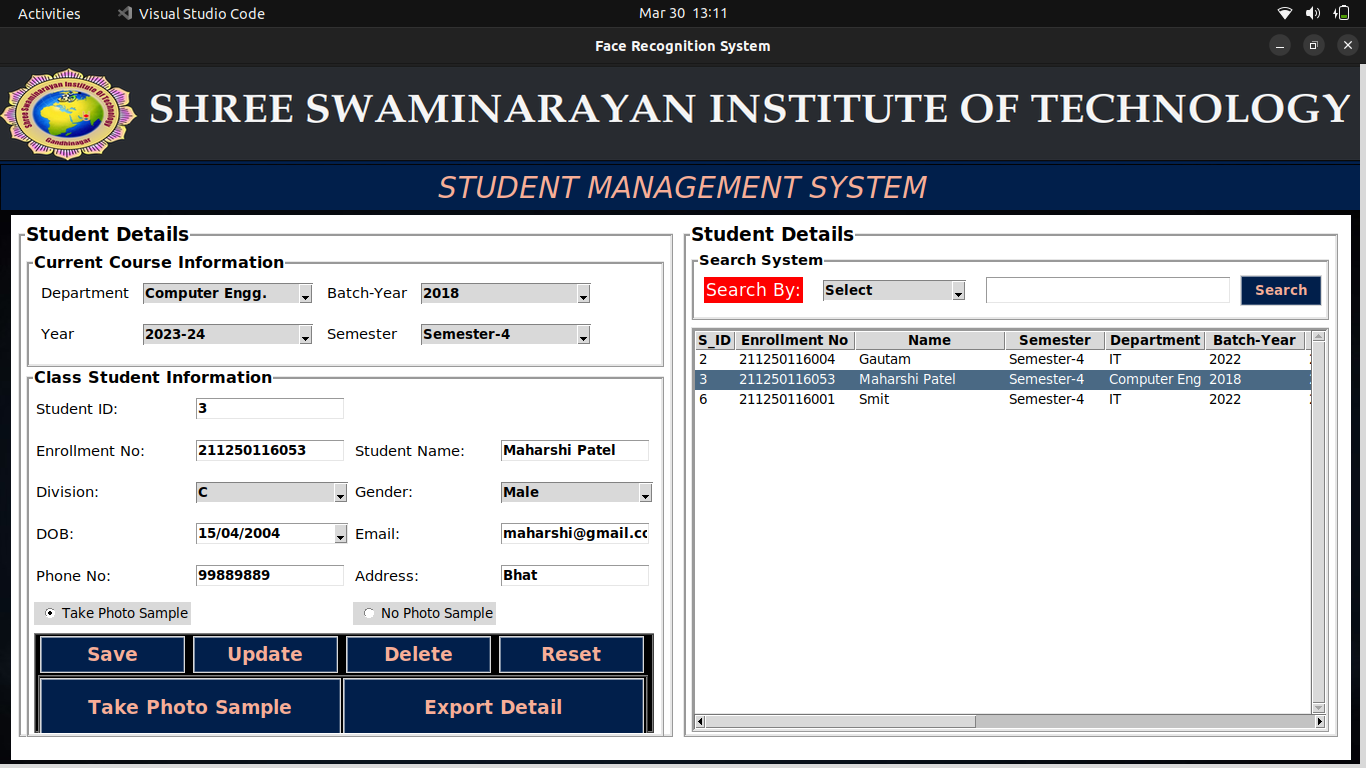Click the Name column header
1366x768 pixels.
point(929,340)
